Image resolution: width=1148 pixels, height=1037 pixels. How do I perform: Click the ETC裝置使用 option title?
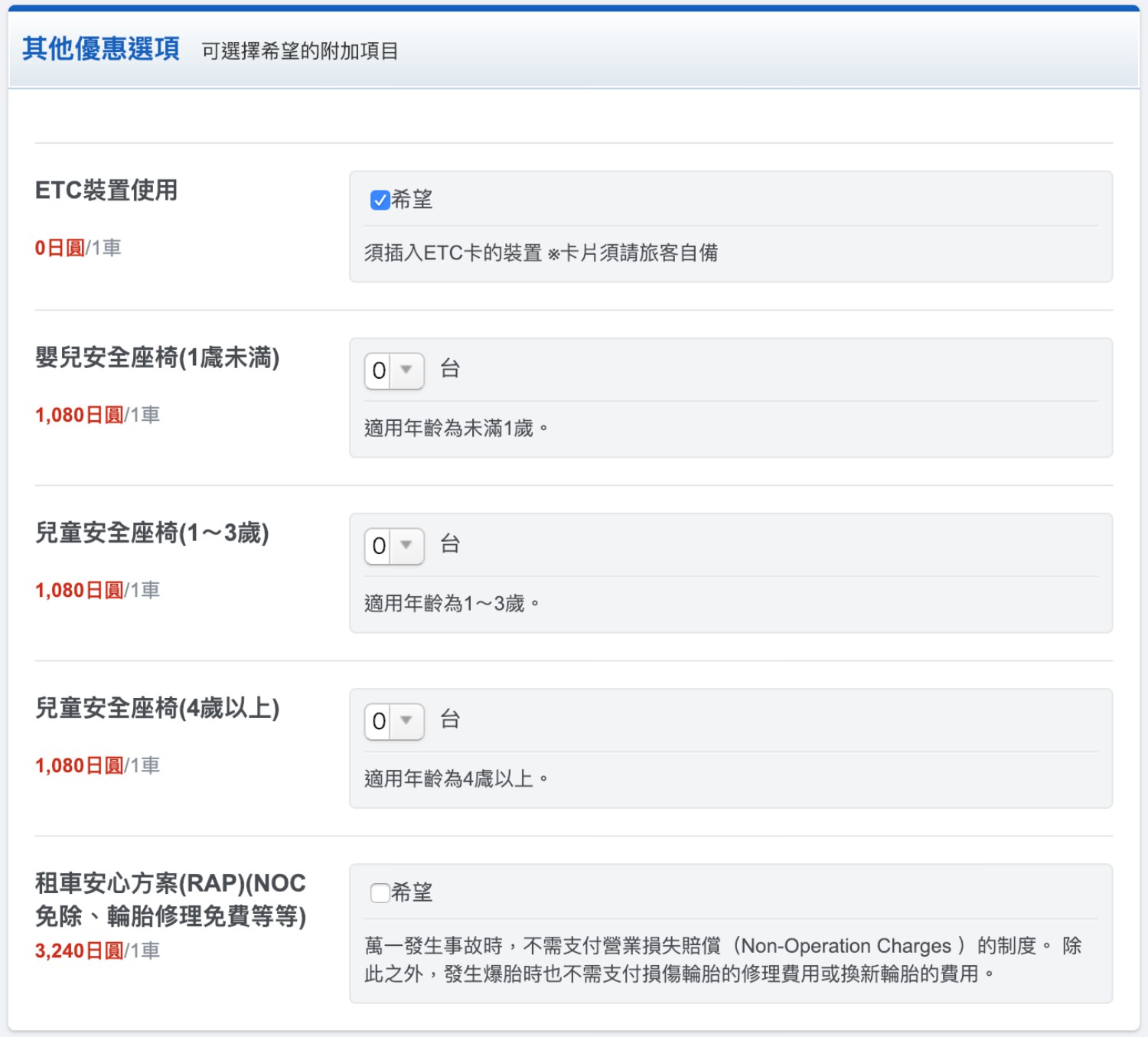point(106,190)
